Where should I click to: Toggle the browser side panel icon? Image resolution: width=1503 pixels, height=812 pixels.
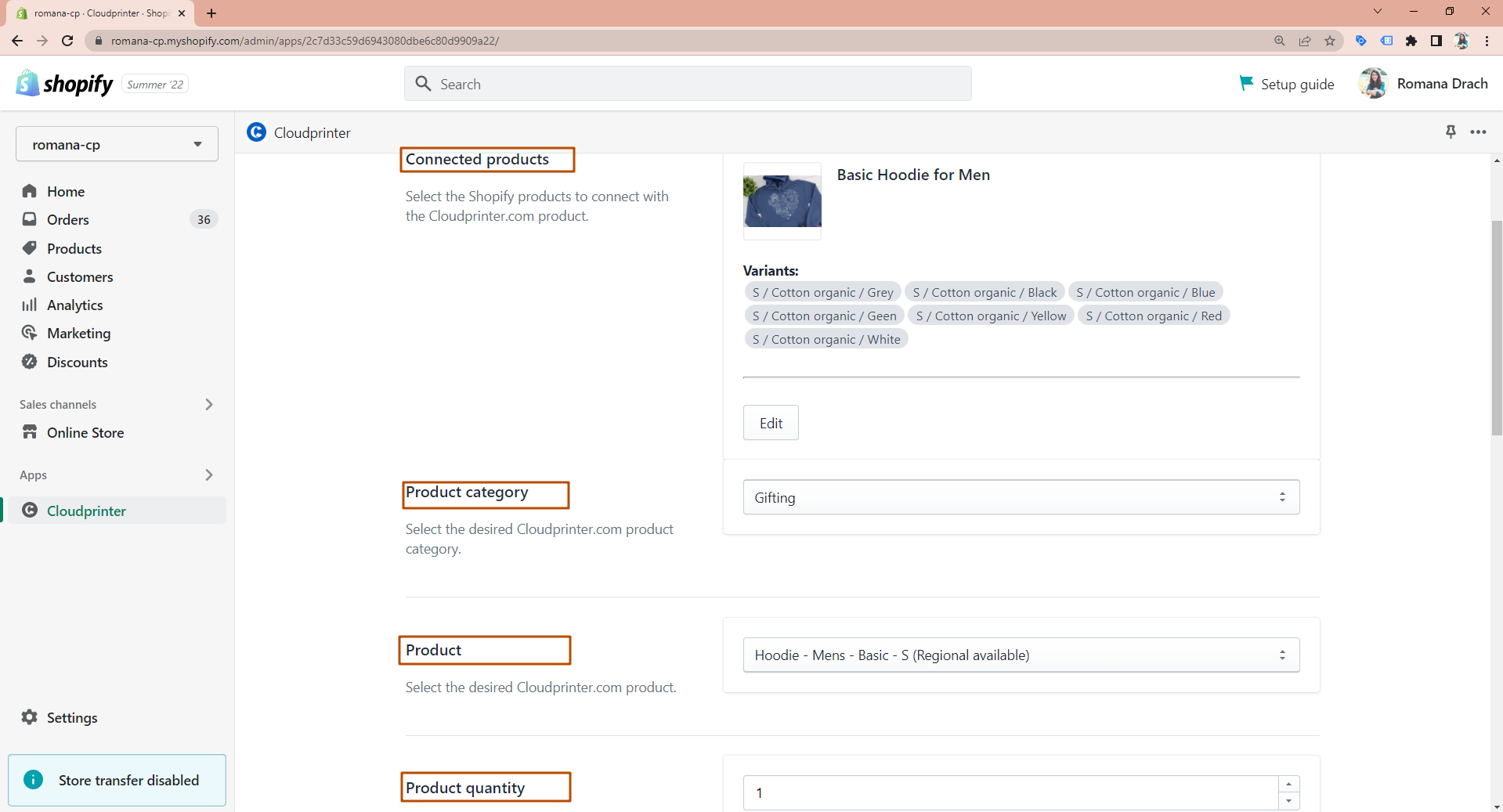[1436, 41]
